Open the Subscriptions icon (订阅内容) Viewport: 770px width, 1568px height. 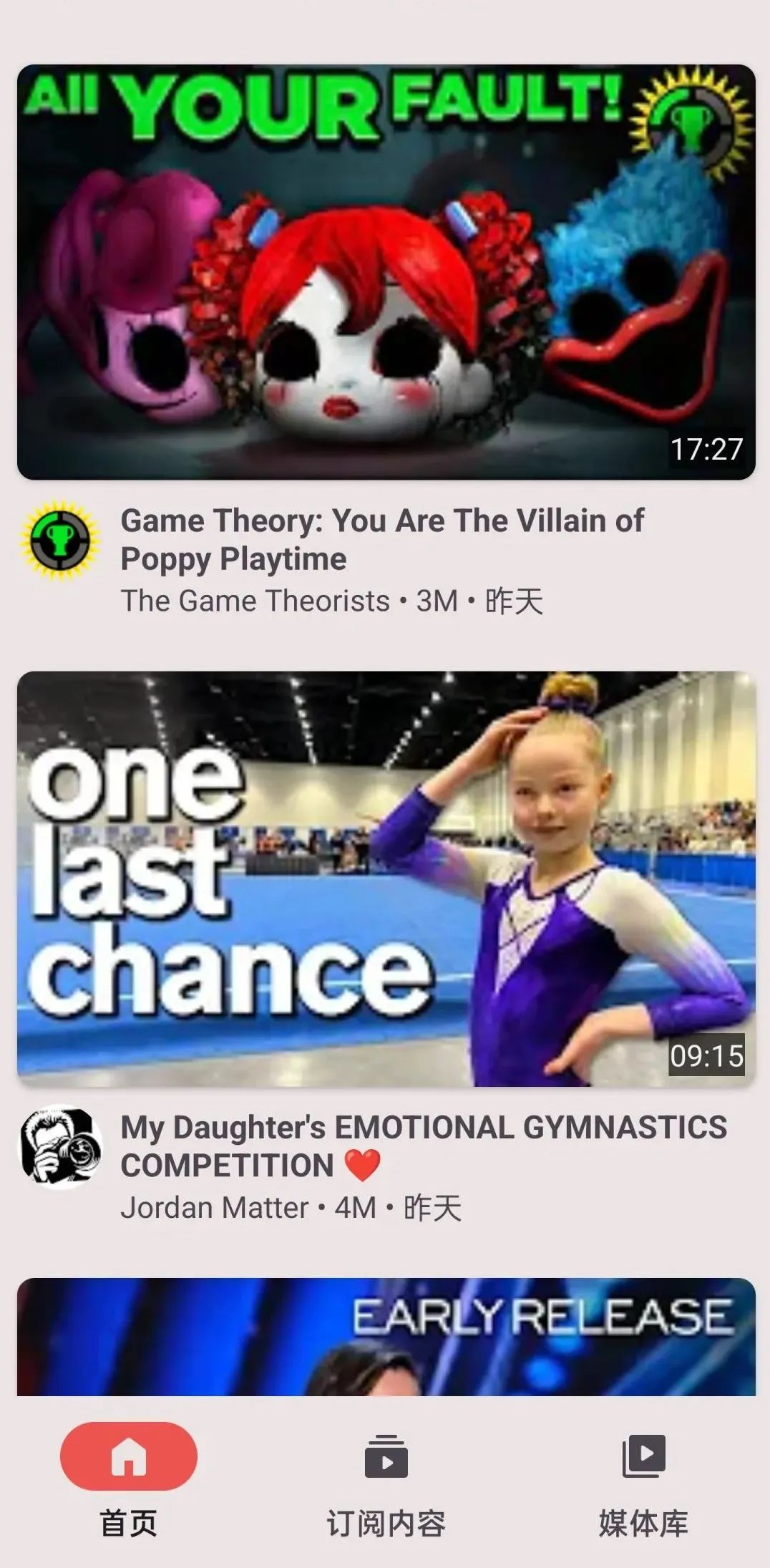point(386,1456)
